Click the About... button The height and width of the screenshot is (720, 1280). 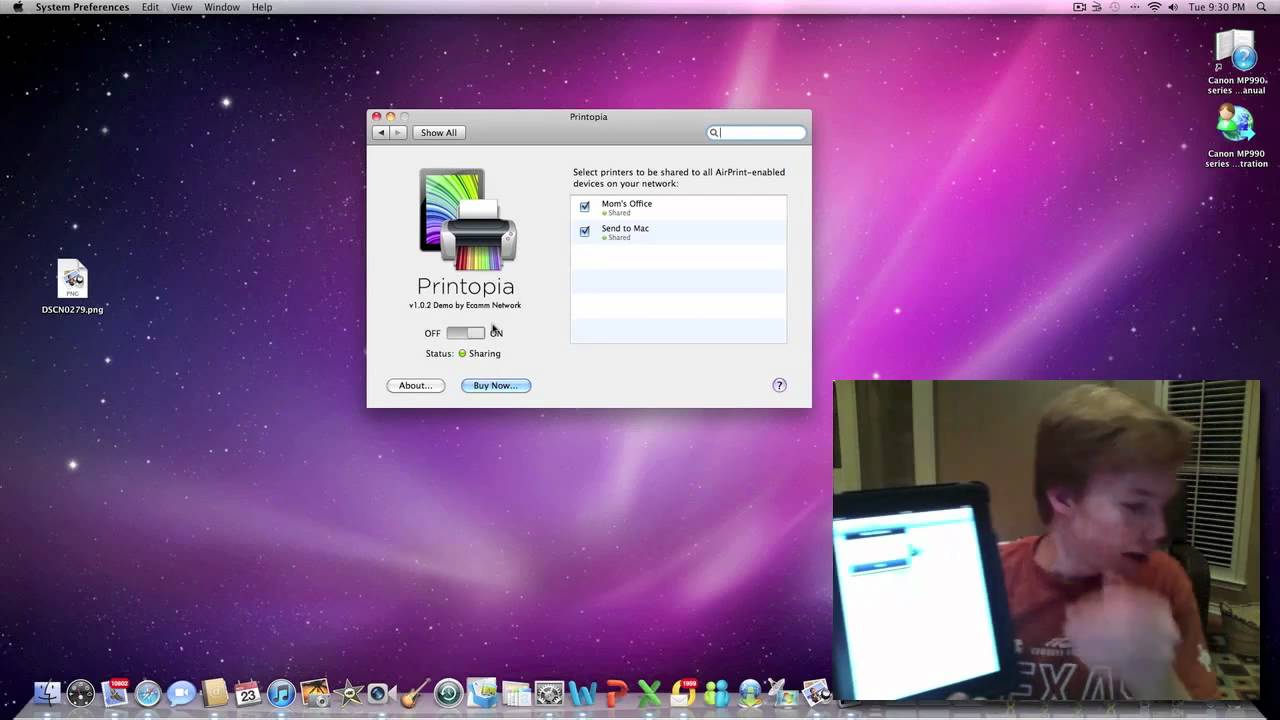click(x=416, y=385)
